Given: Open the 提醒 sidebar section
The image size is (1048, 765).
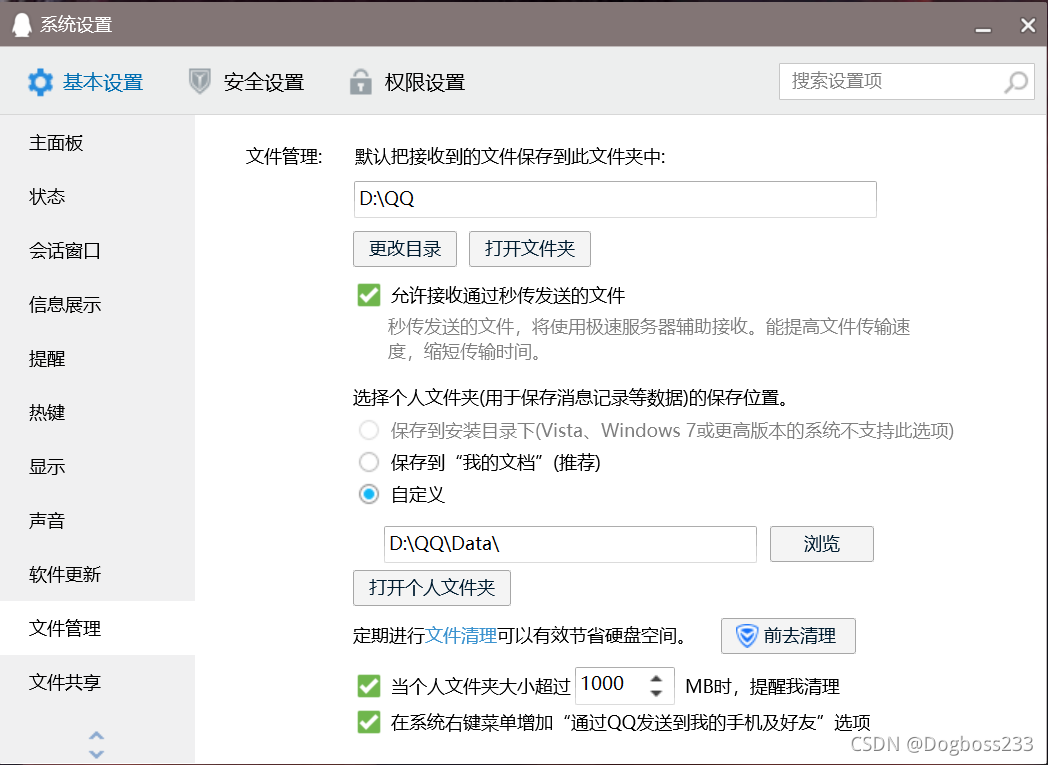Looking at the screenshot, I should [98, 359].
